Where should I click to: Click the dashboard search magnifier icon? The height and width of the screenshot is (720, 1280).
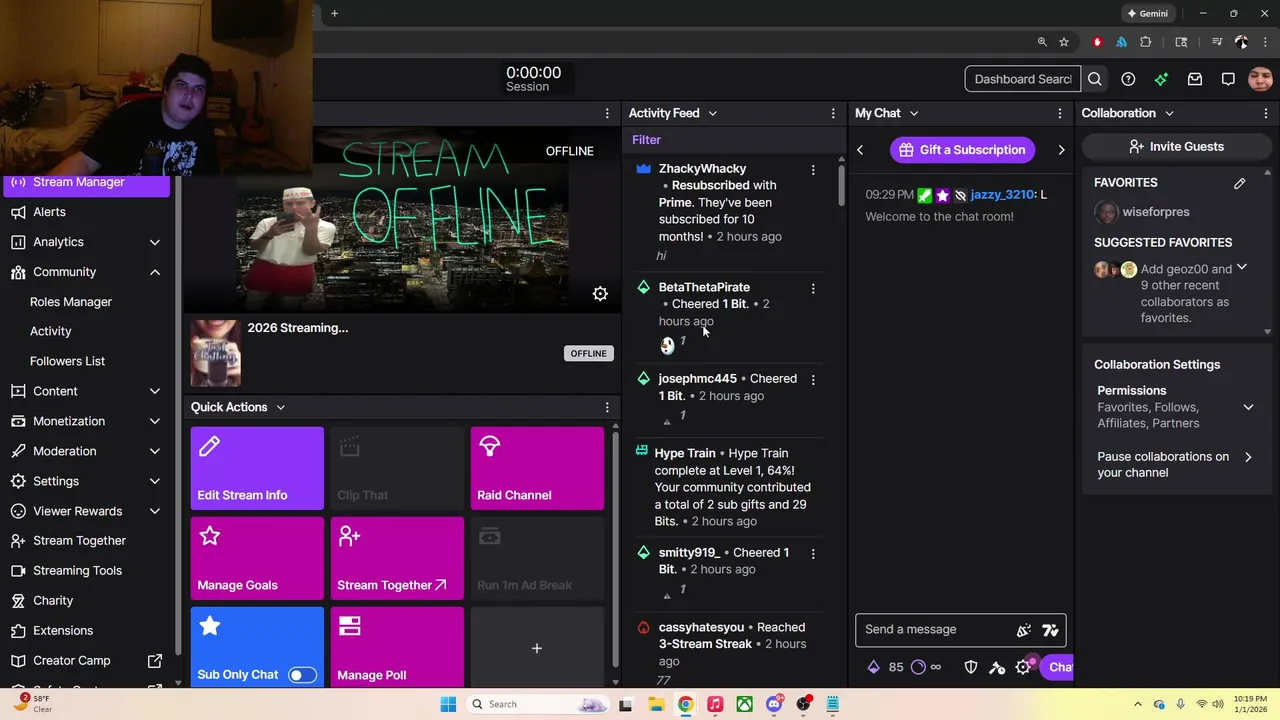pyautogui.click(x=1095, y=79)
